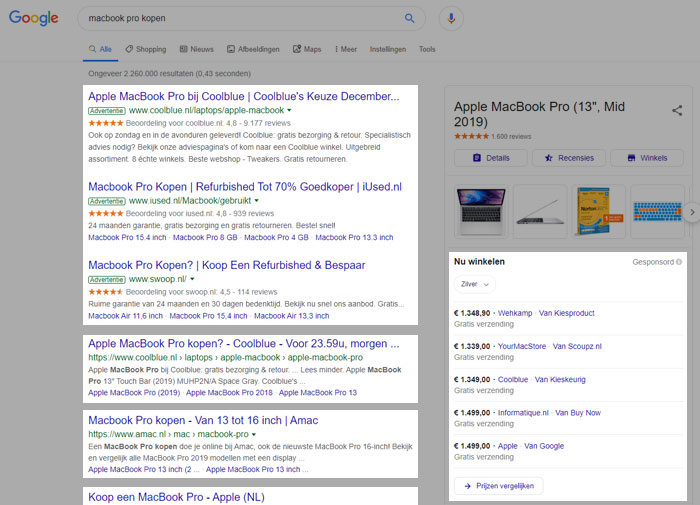
Task: Open sitelink Macbook Air 11,6 inch
Action: (x=125, y=316)
